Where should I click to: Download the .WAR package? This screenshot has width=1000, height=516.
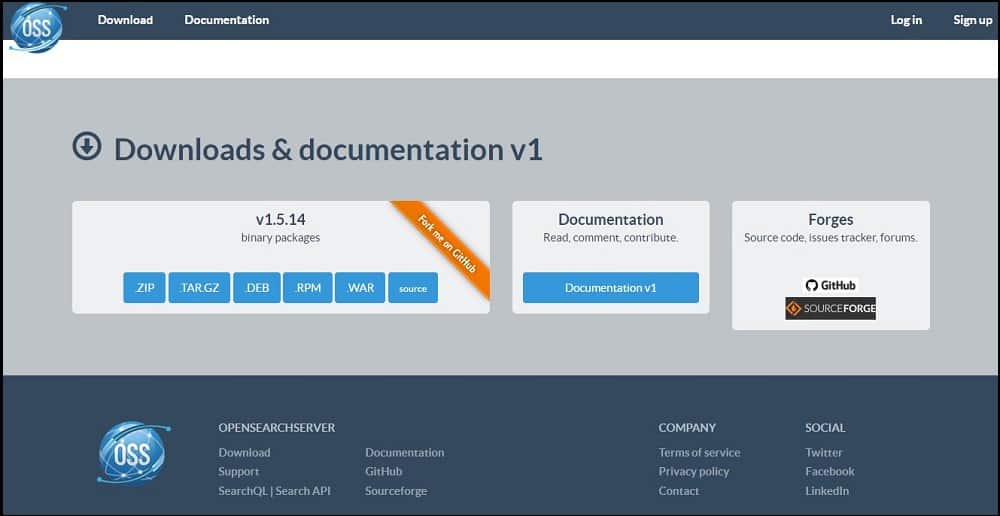coord(360,288)
